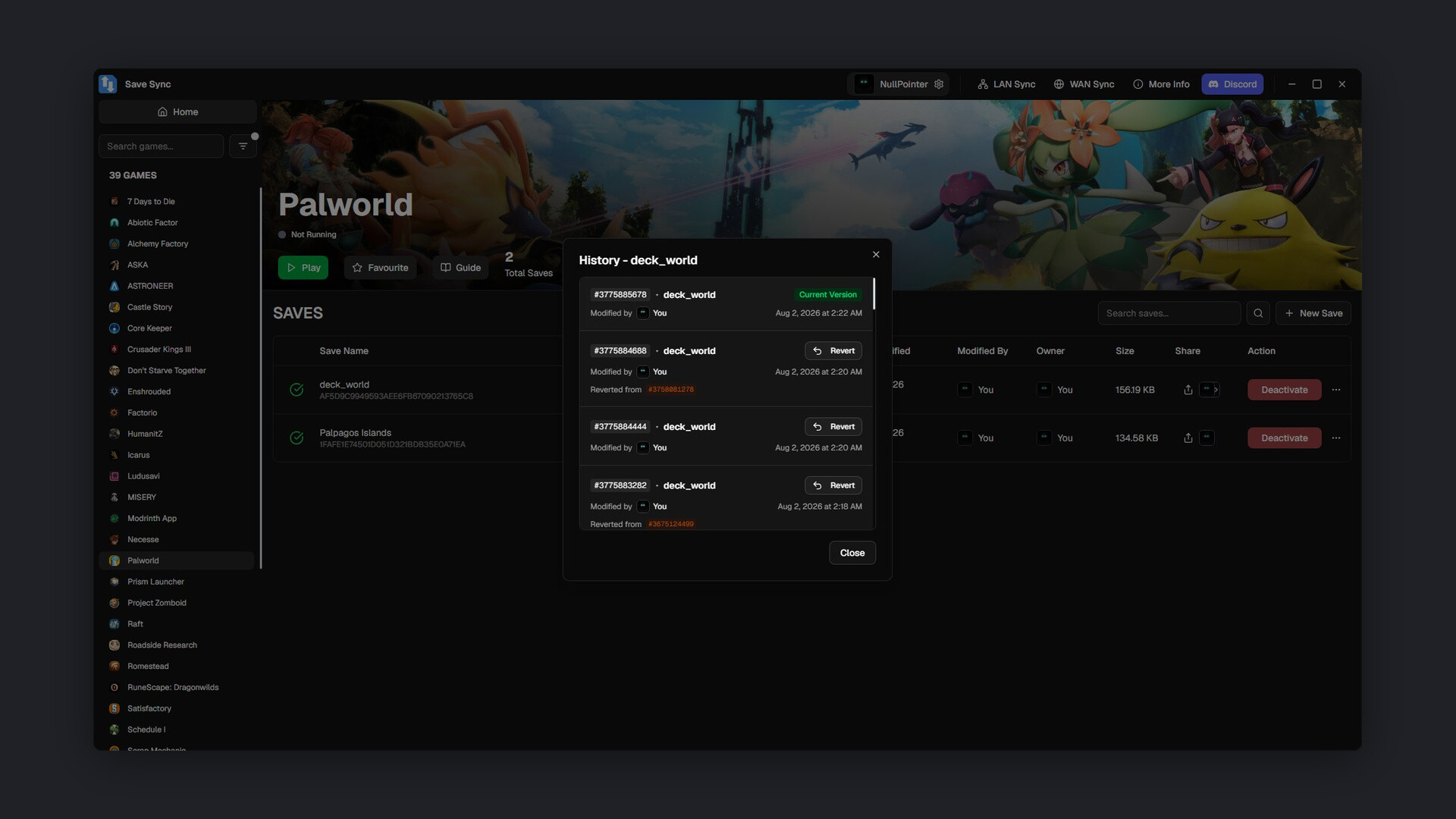This screenshot has height=819, width=1456.
Task: Click the Prism Launcher icon
Action: click(x=115, y=582)
